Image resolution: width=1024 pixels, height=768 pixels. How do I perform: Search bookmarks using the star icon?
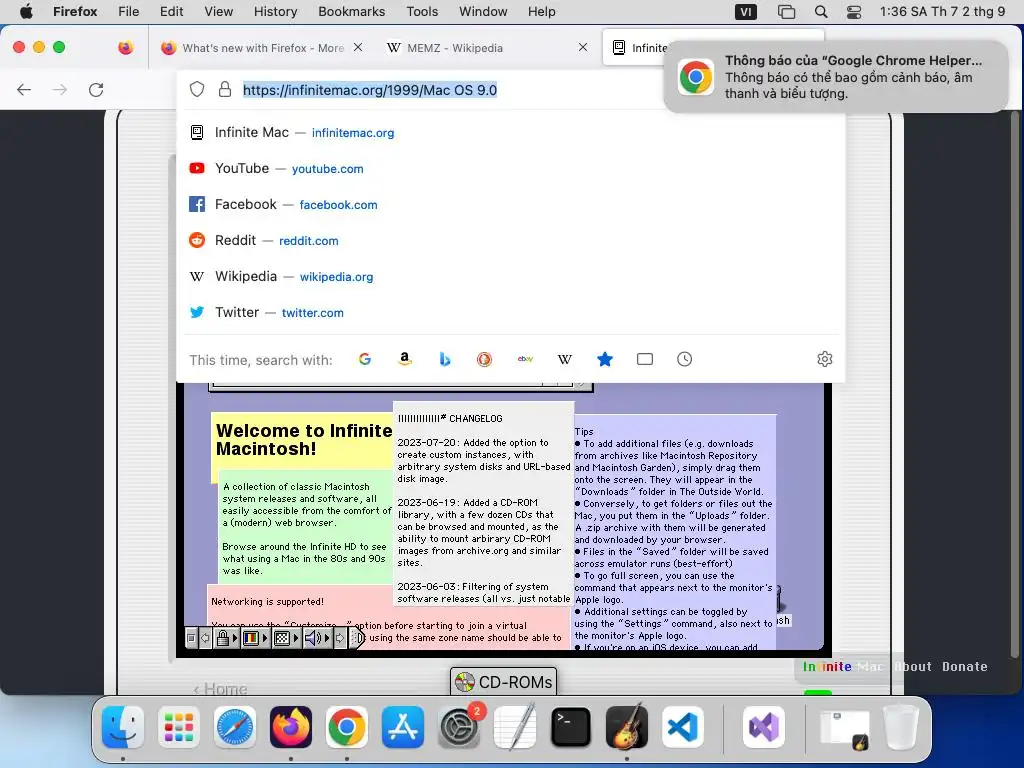pyautogui.click(x=605, y=359)
